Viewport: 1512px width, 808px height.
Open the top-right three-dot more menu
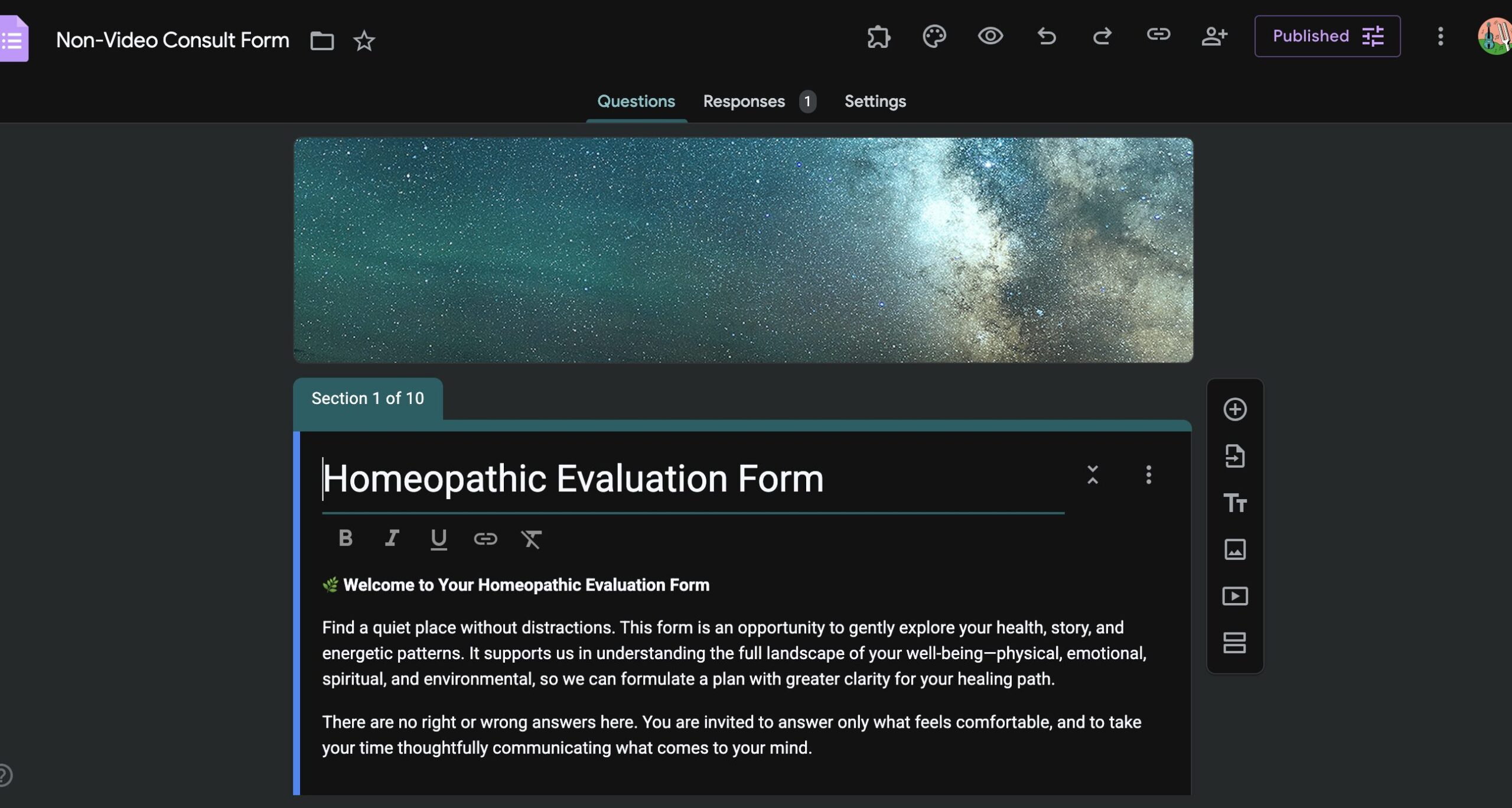[x=1441, y=37]
